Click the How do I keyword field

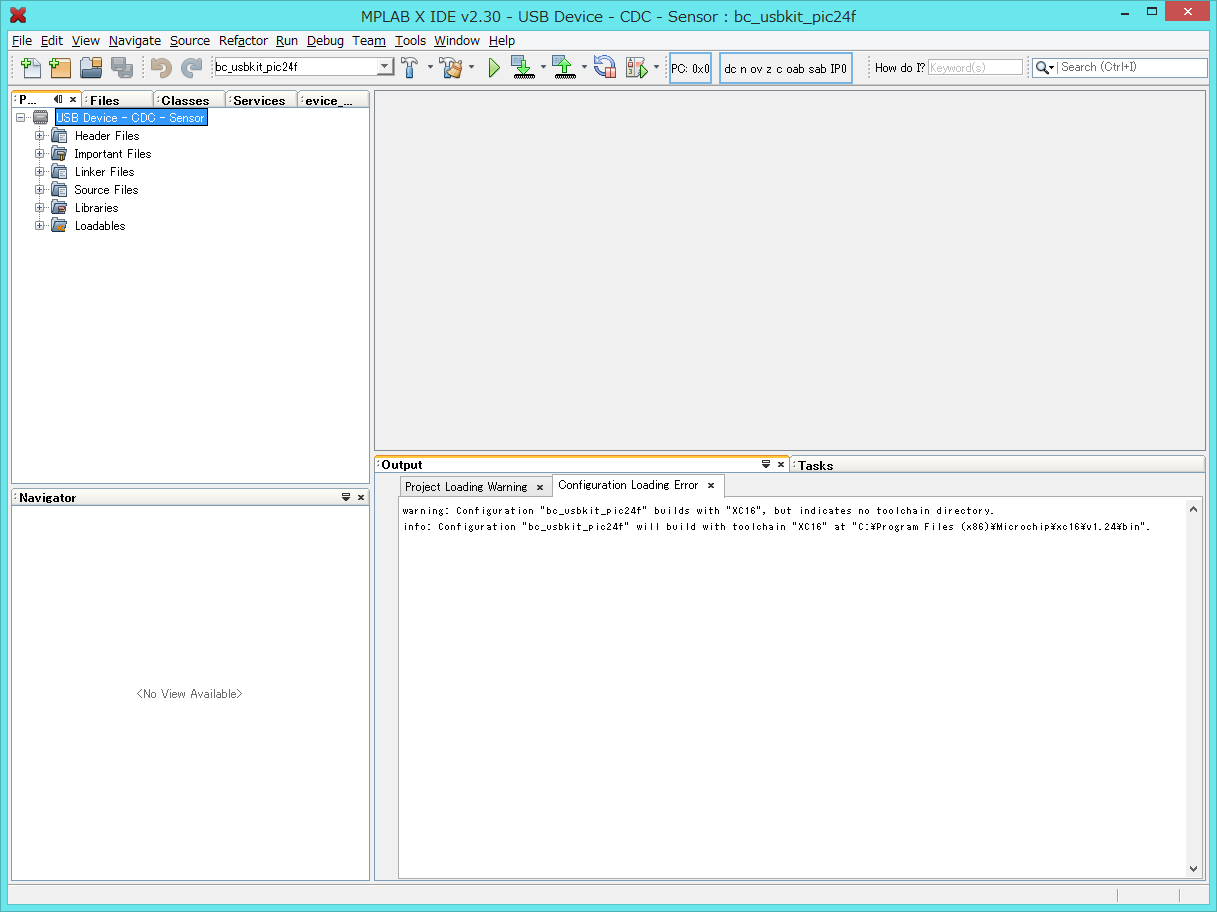[975, 68]
